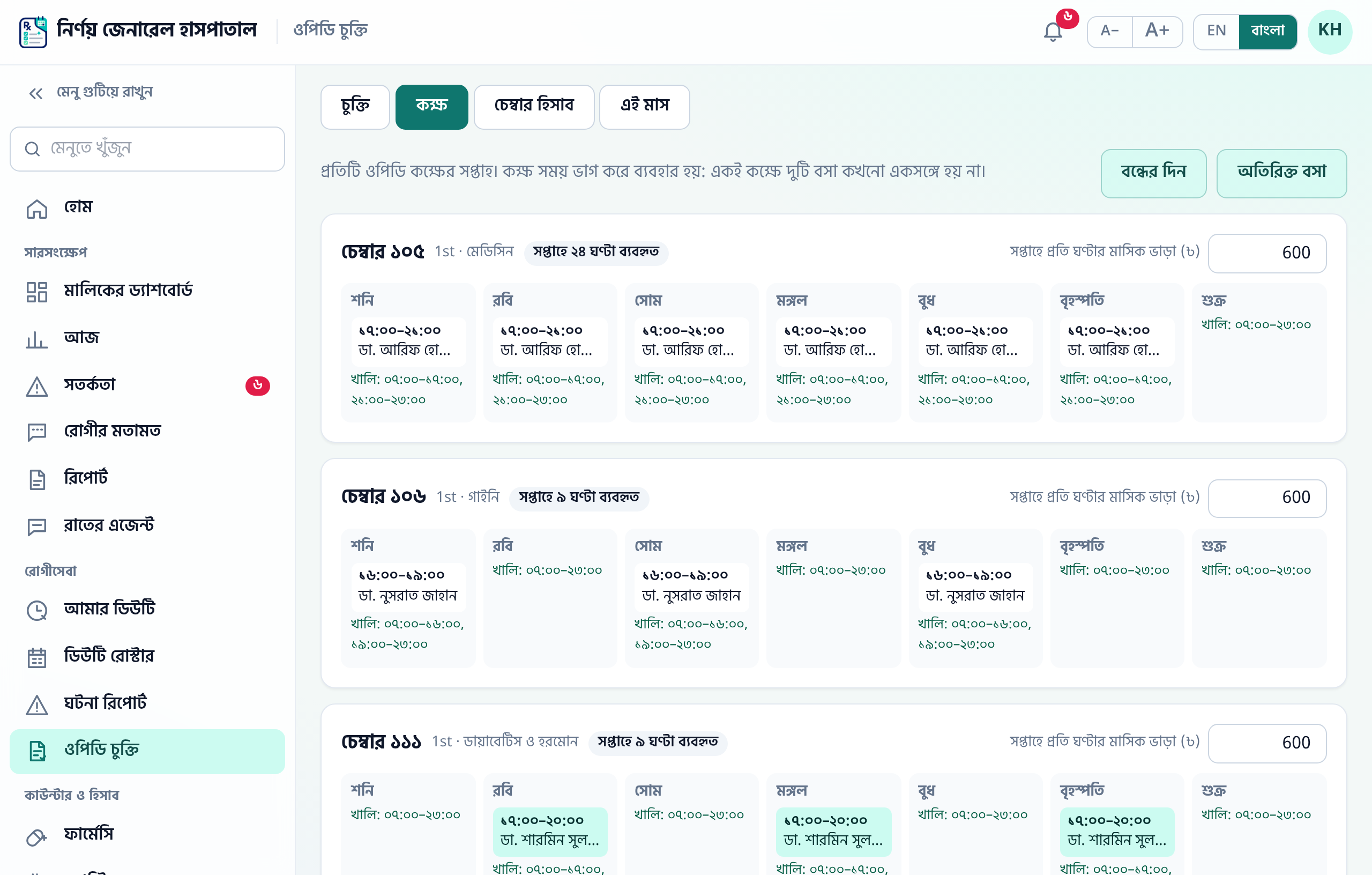1372x875 pixels.
Task: Select ওপিডি চুক্তি in the sidebar
Action: coord(147,751)
